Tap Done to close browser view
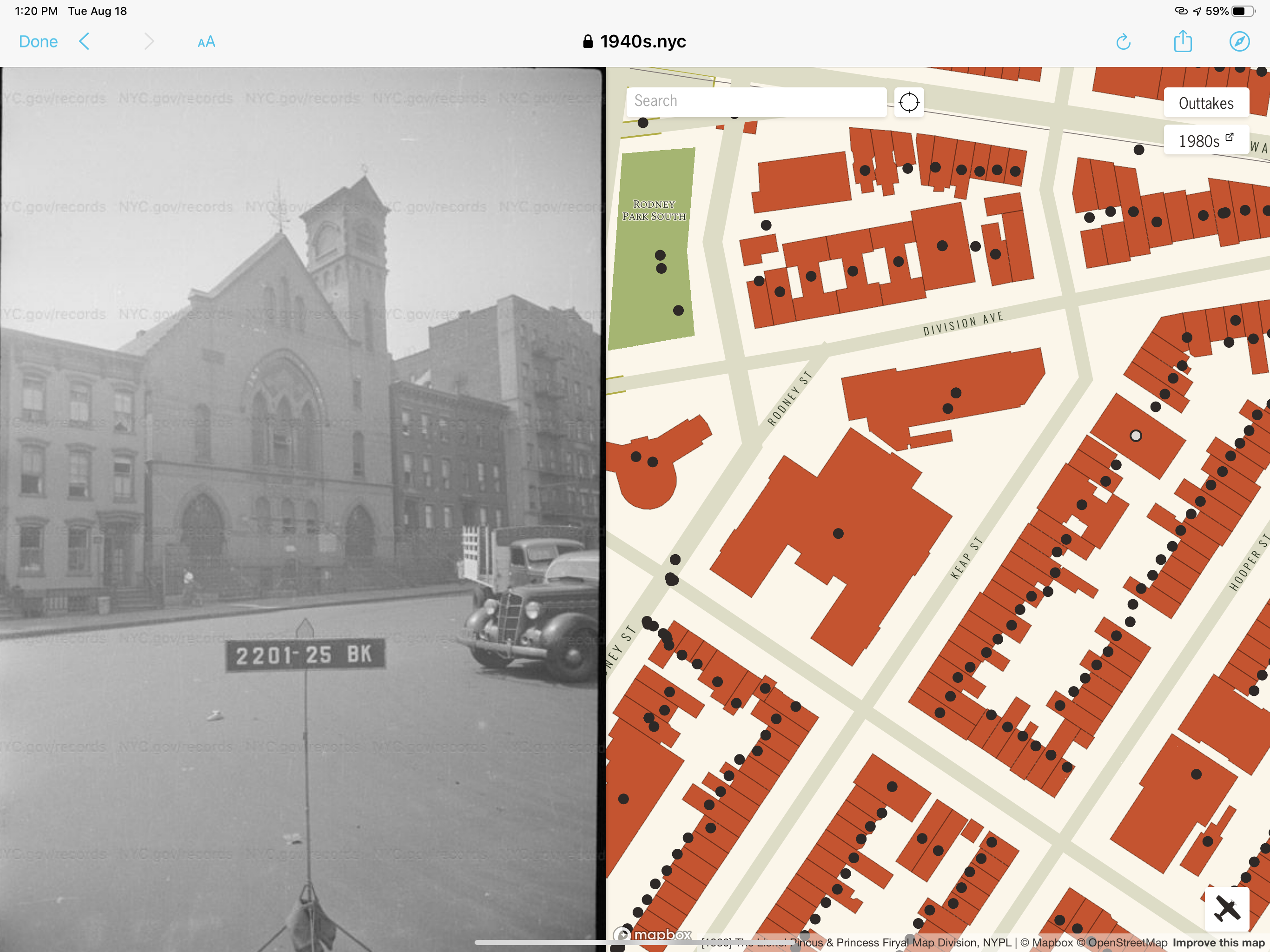 38,42
